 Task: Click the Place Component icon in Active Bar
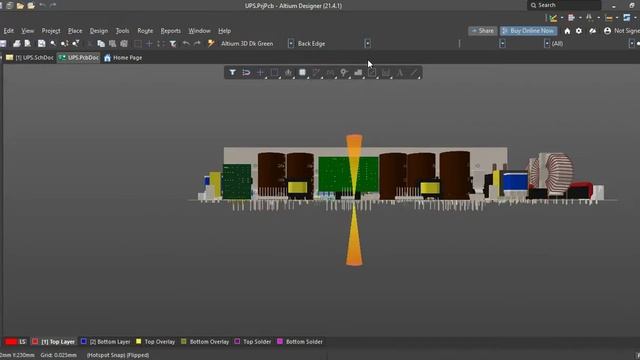pyautogui.click(x=302, y=73)
